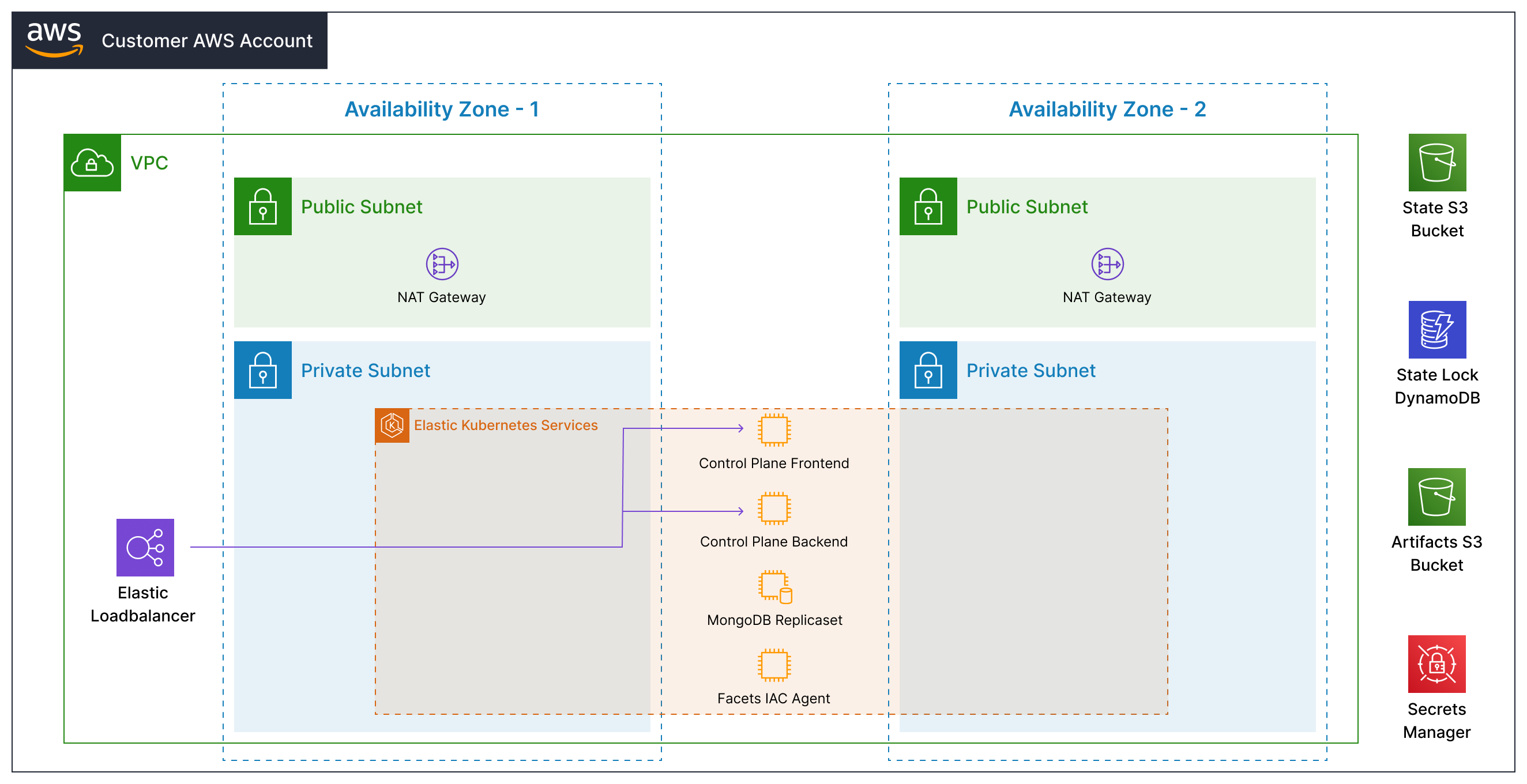Click the NAT Gateway label in Zone 1

(442, 297)
